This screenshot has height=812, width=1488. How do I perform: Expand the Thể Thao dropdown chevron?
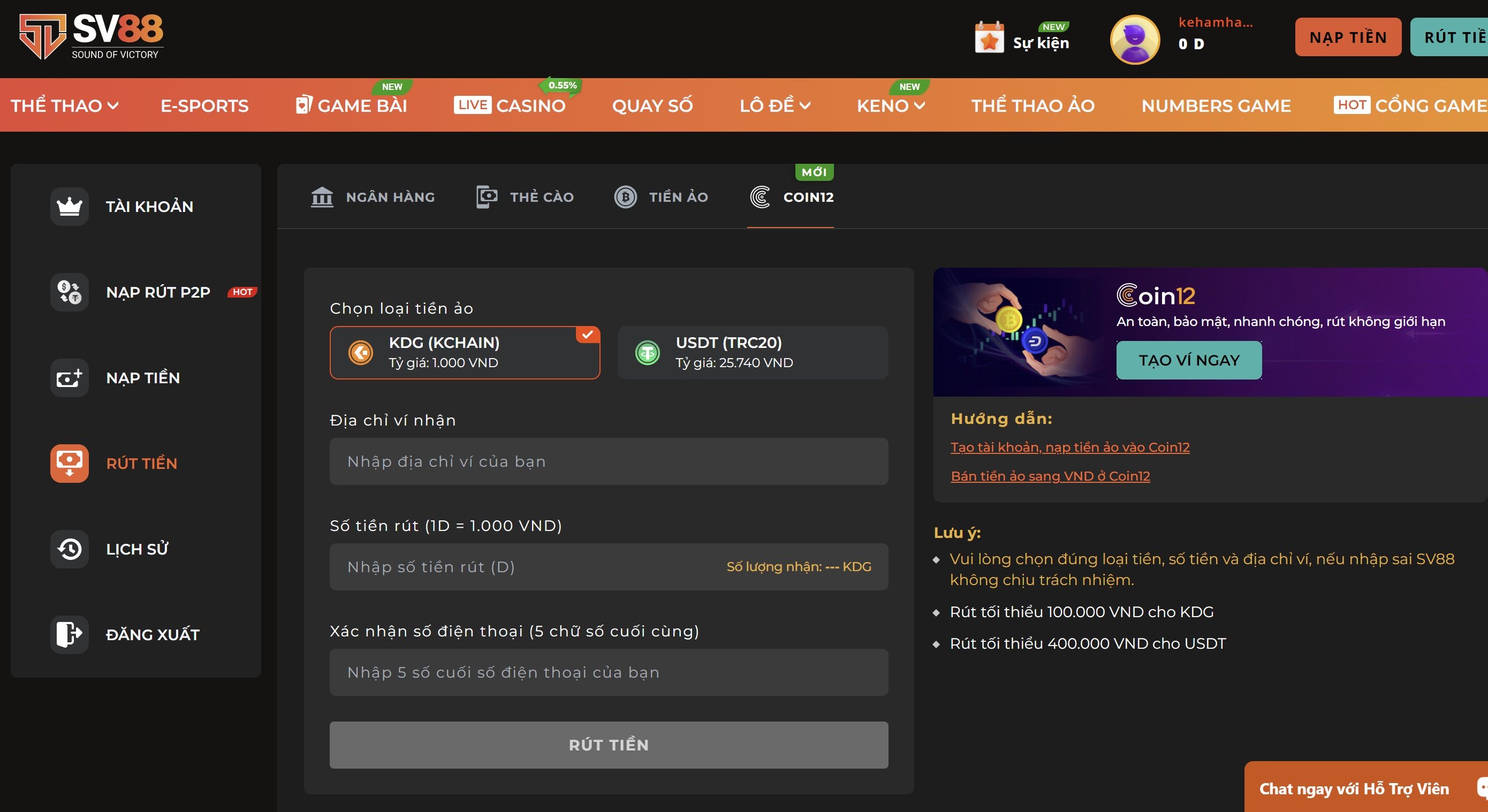[113, 105]
